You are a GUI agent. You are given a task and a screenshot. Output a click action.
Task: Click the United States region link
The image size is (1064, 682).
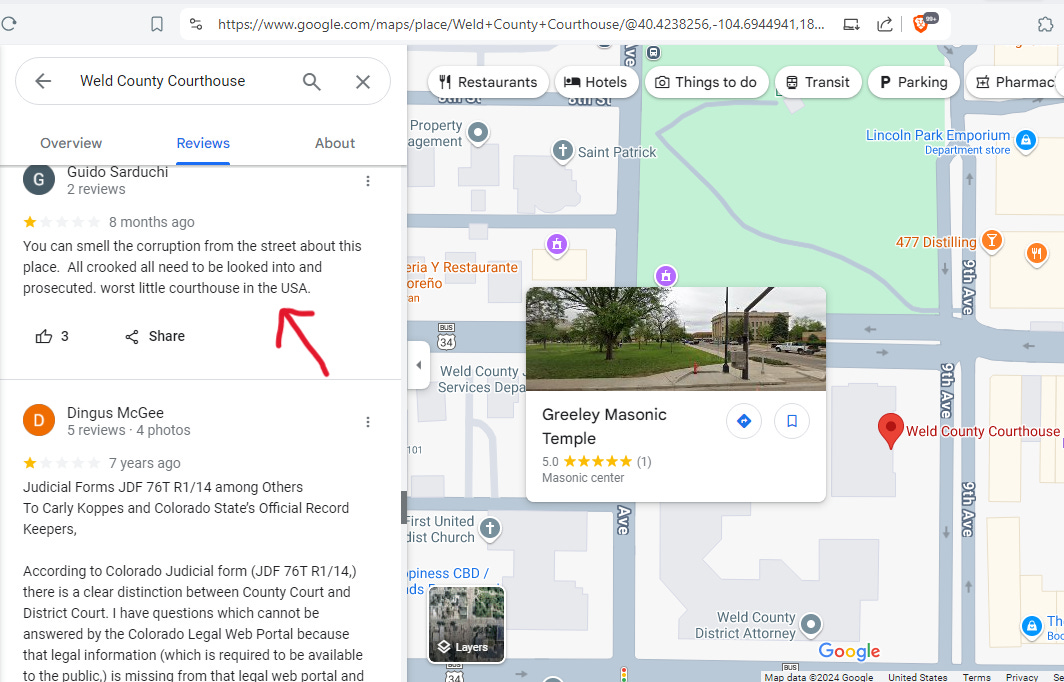tap(917, 677)
